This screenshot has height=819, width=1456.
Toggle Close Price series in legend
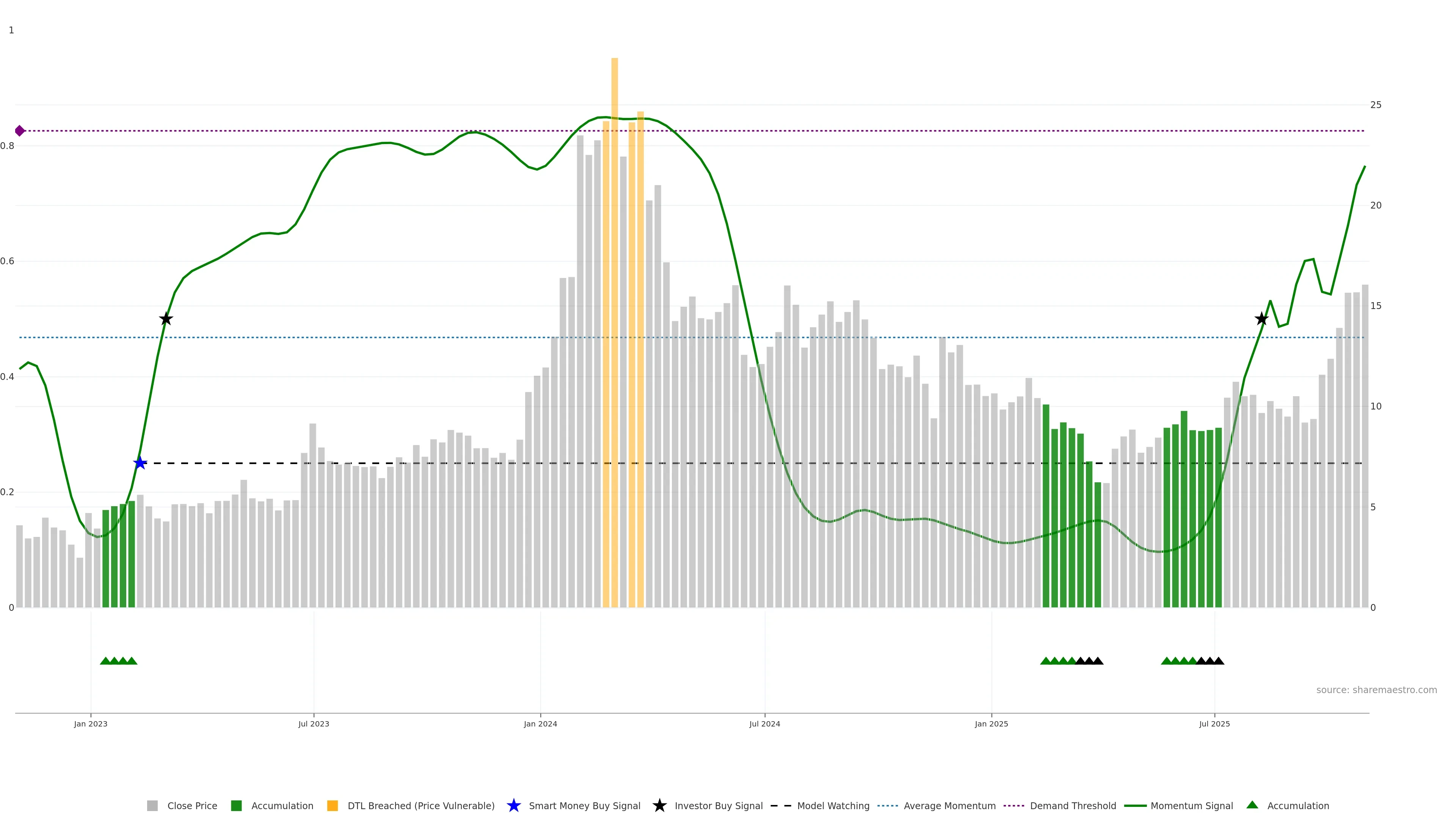click(191, 805)
